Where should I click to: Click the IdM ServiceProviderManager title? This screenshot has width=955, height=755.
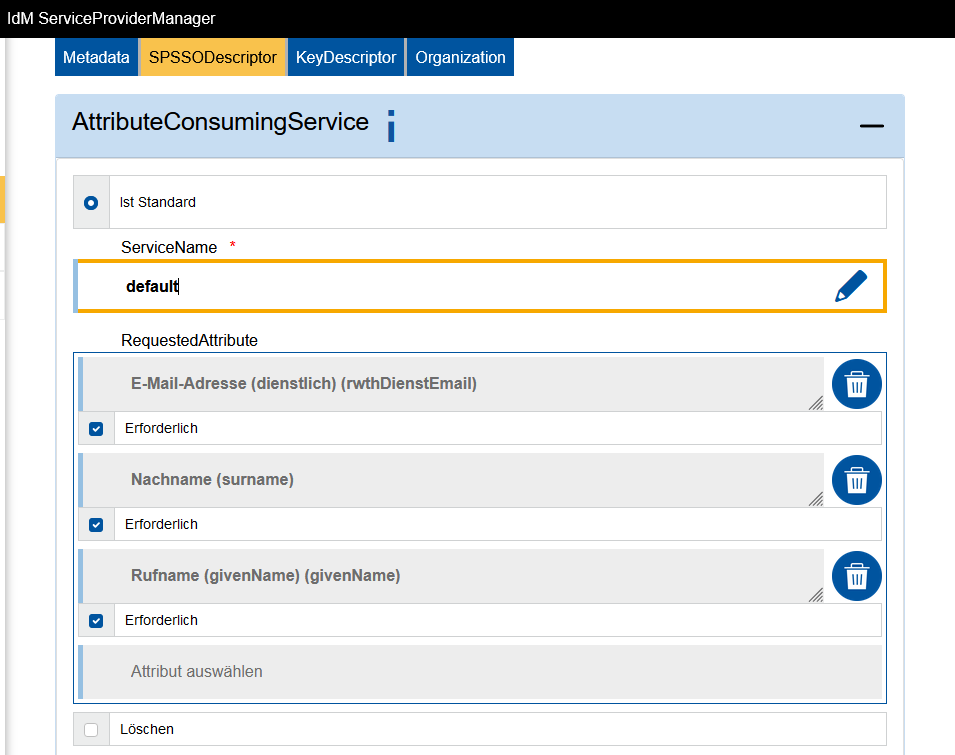coord(111,18)
